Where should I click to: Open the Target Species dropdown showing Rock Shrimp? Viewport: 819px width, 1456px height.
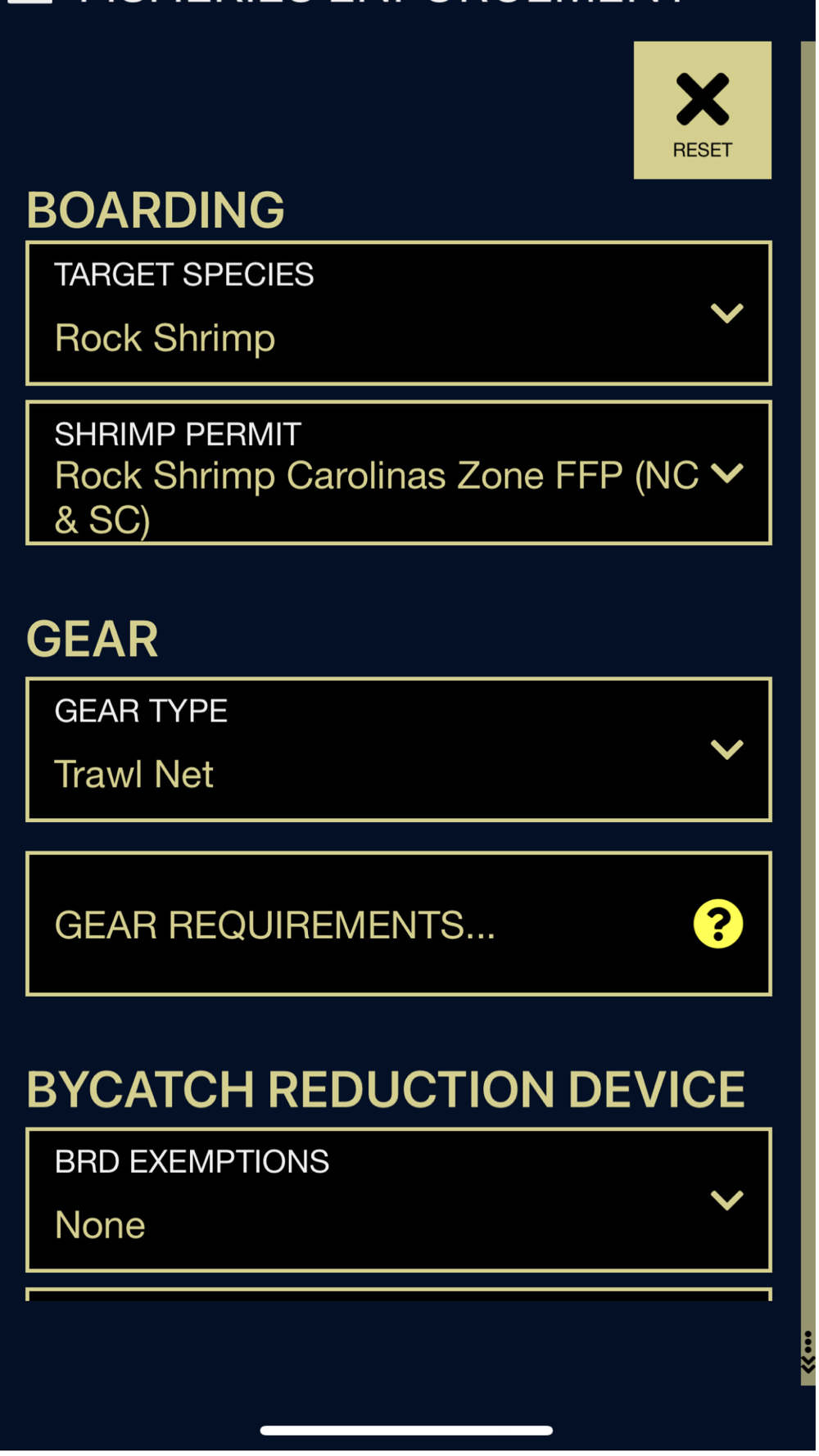[400, 314]
